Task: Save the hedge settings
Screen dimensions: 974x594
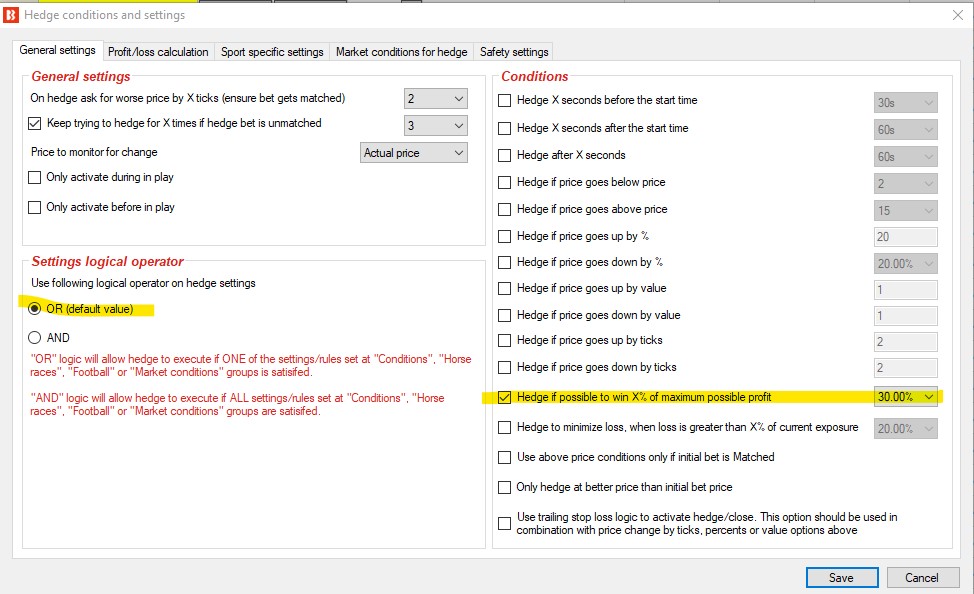Action: tap(842, 578)
